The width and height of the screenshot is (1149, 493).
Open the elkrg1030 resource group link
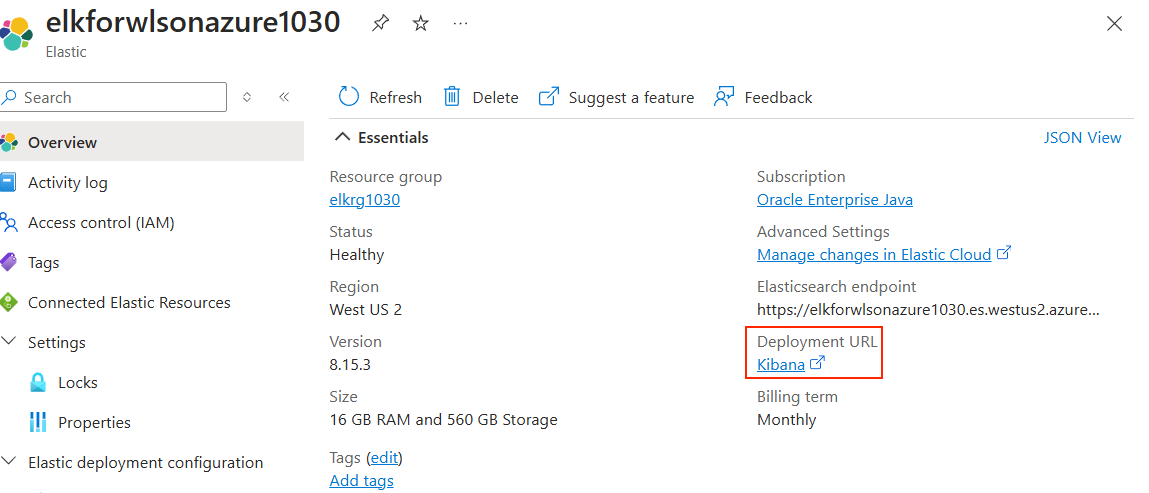(x=365, y=199)
